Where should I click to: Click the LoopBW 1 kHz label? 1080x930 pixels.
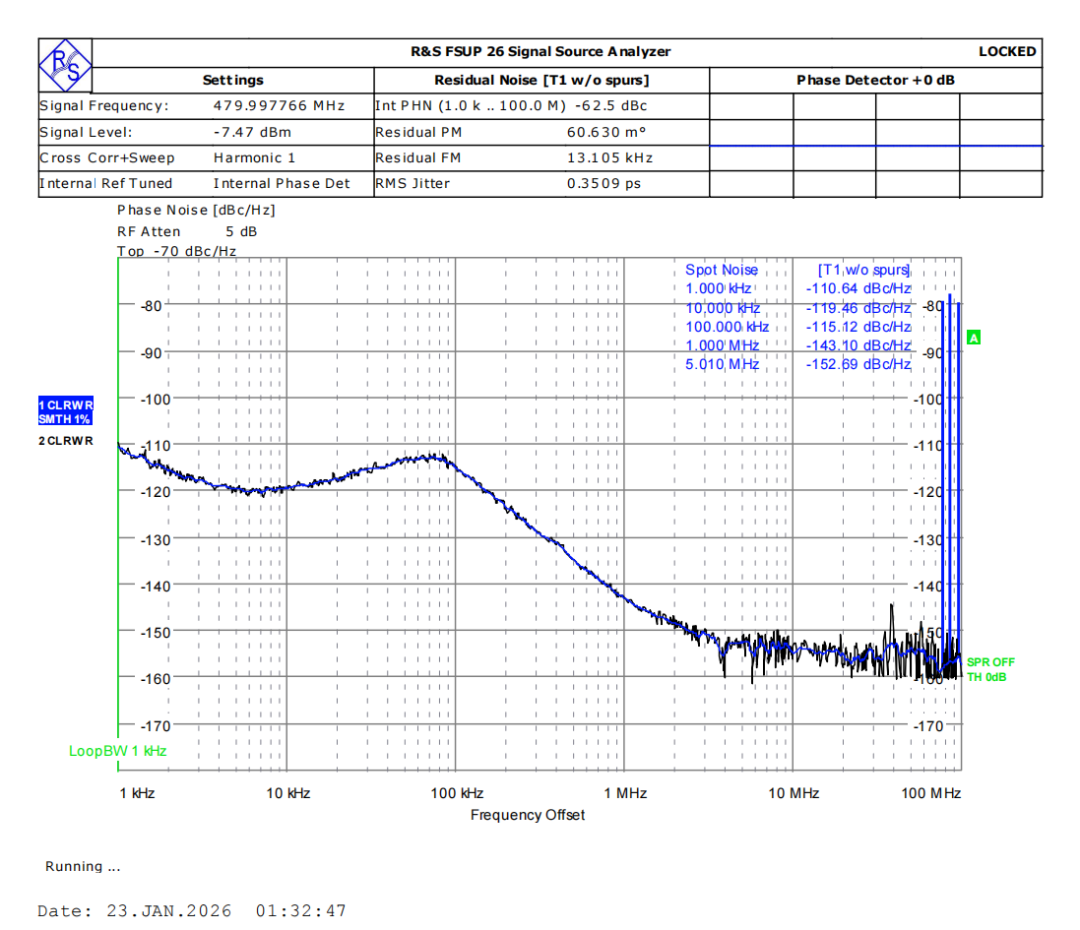(118, 751)
